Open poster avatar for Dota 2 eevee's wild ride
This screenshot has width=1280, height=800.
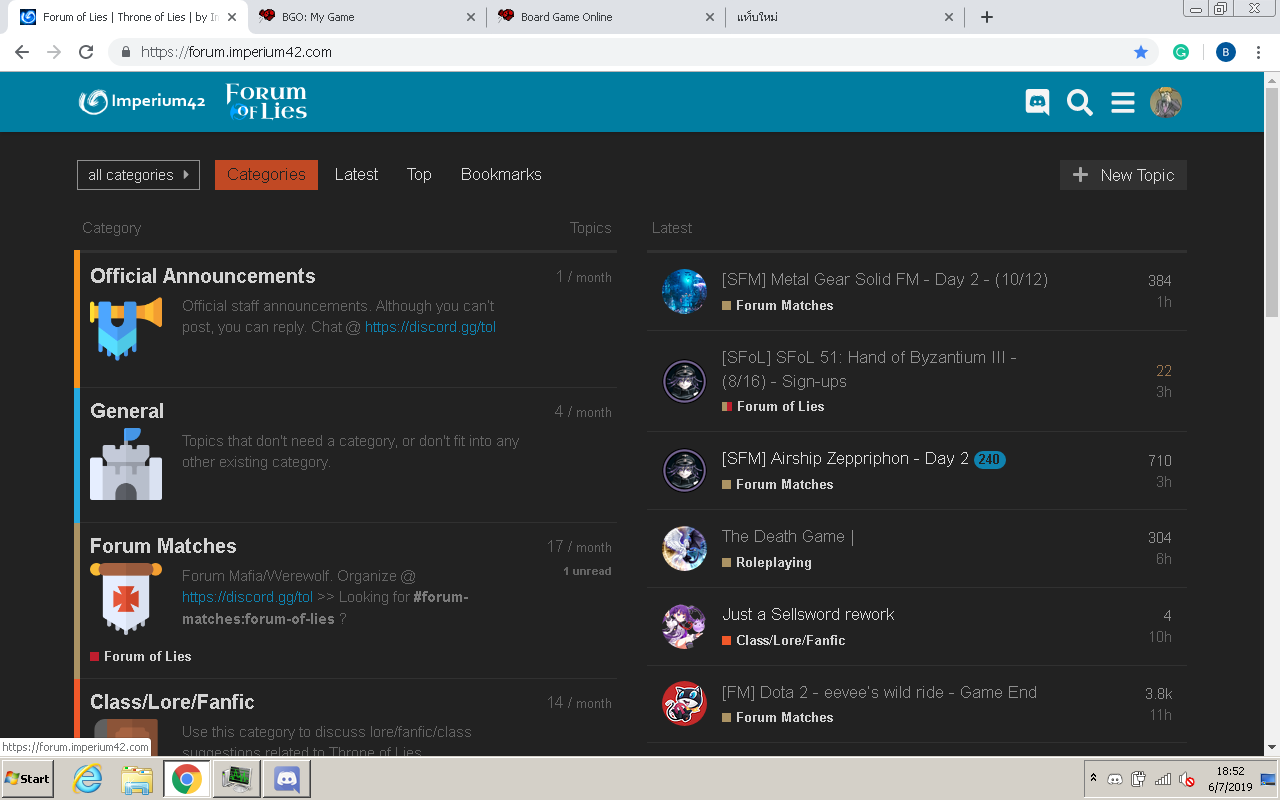(685, 704)
